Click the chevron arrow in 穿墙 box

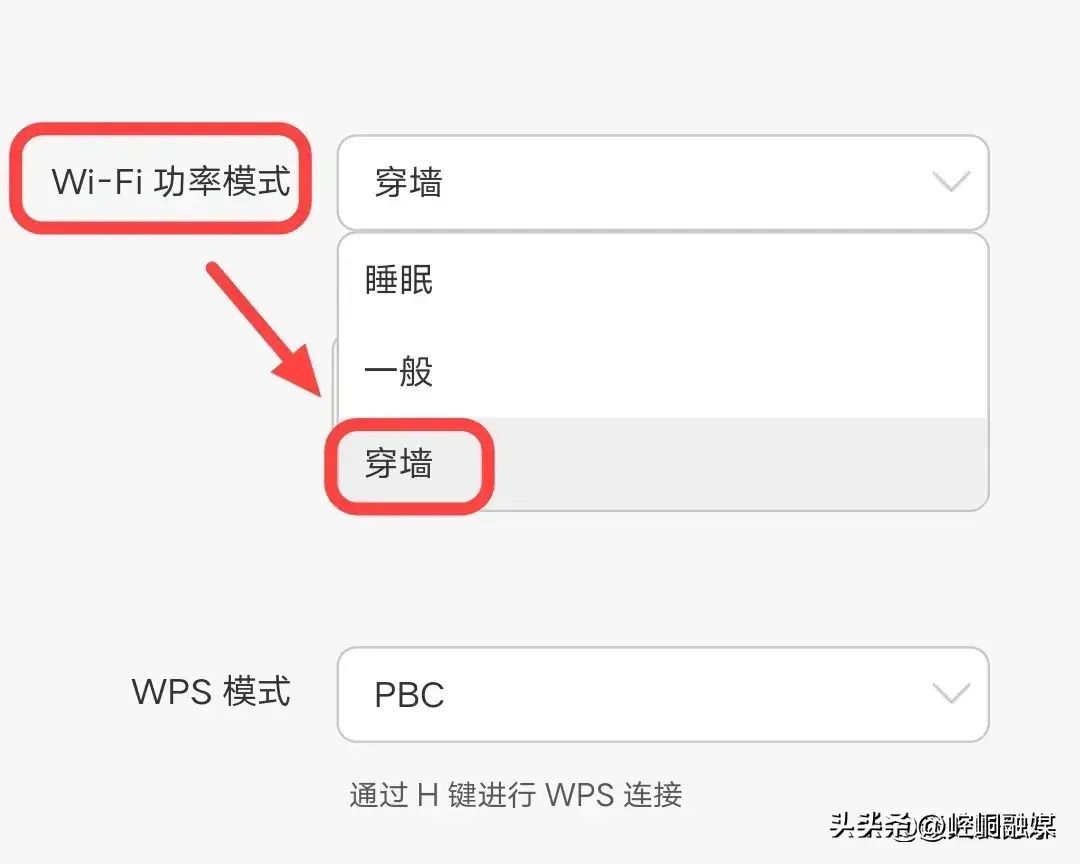pos(951,182)
